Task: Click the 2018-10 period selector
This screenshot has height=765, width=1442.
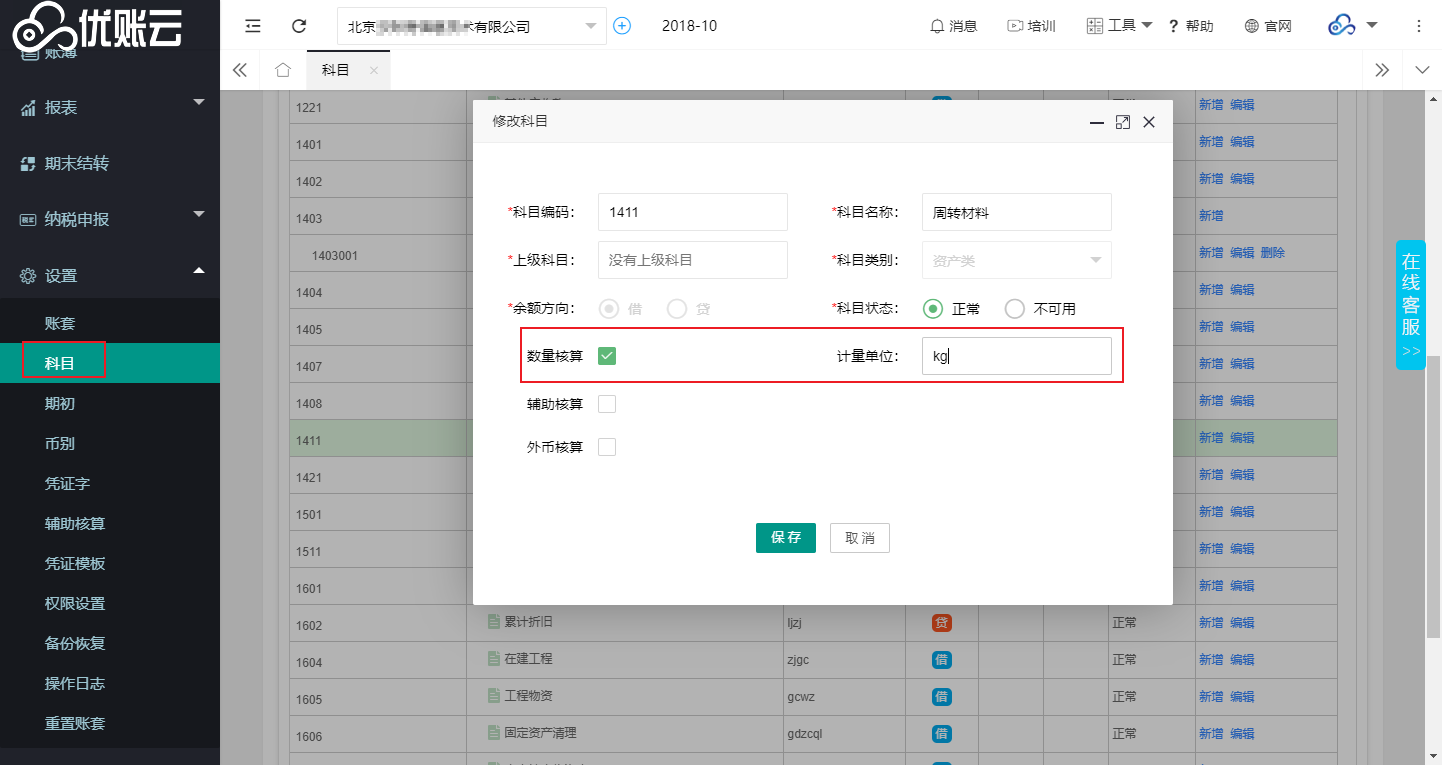Action: click(x=689, y=26)
